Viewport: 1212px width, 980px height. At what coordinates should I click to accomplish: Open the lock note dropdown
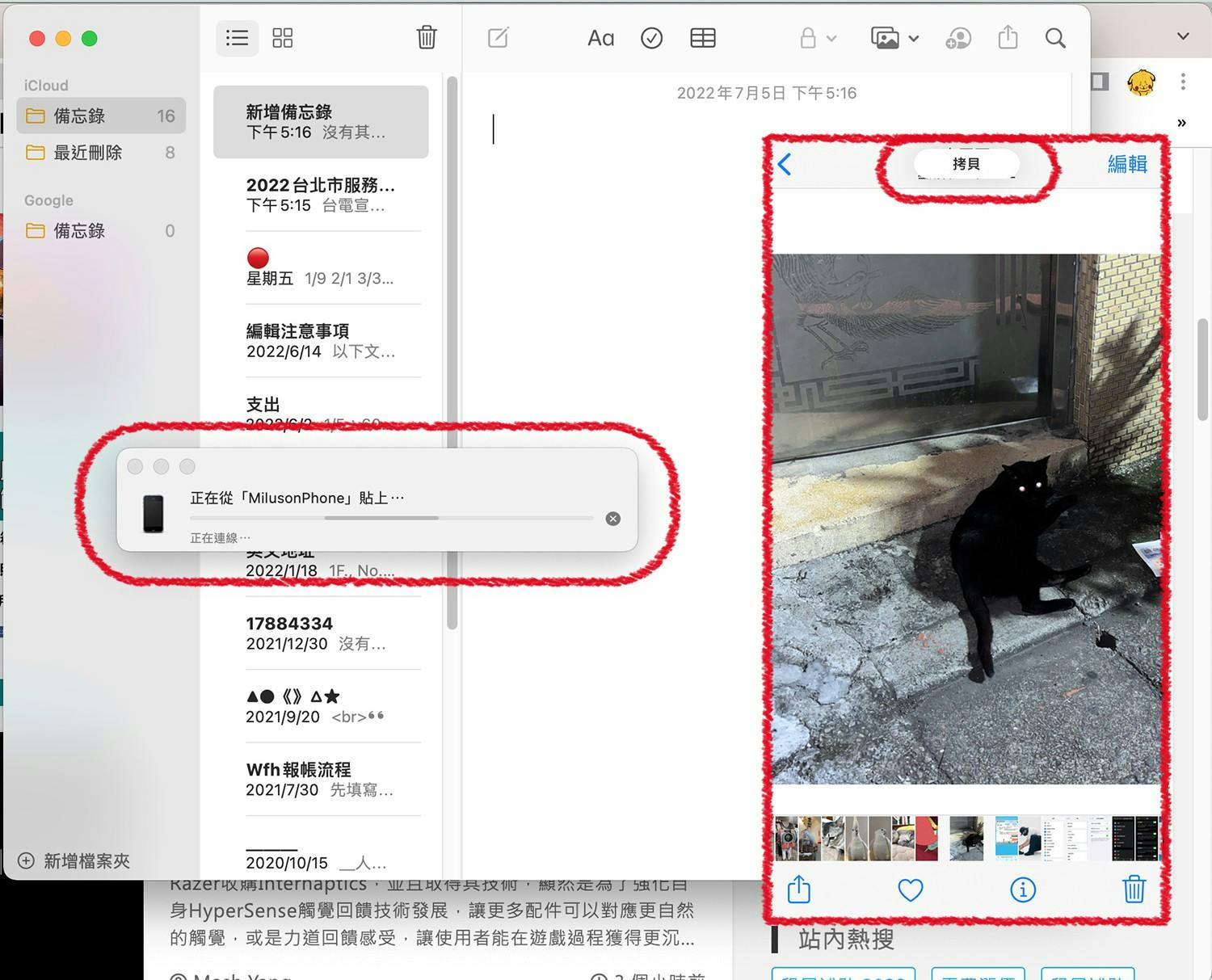tap(818, 38)
